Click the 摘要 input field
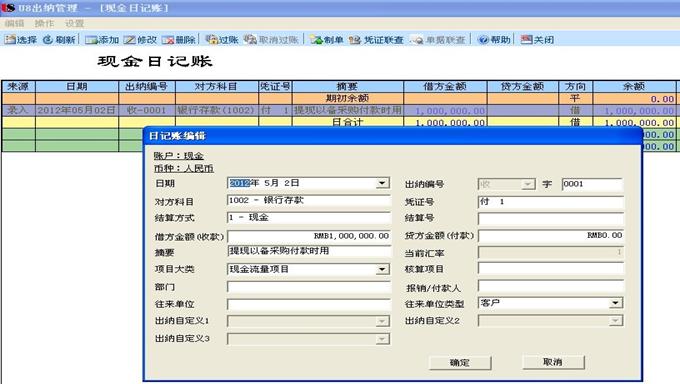The width and height of the screenshot is (680, 384). coord(308,251)
